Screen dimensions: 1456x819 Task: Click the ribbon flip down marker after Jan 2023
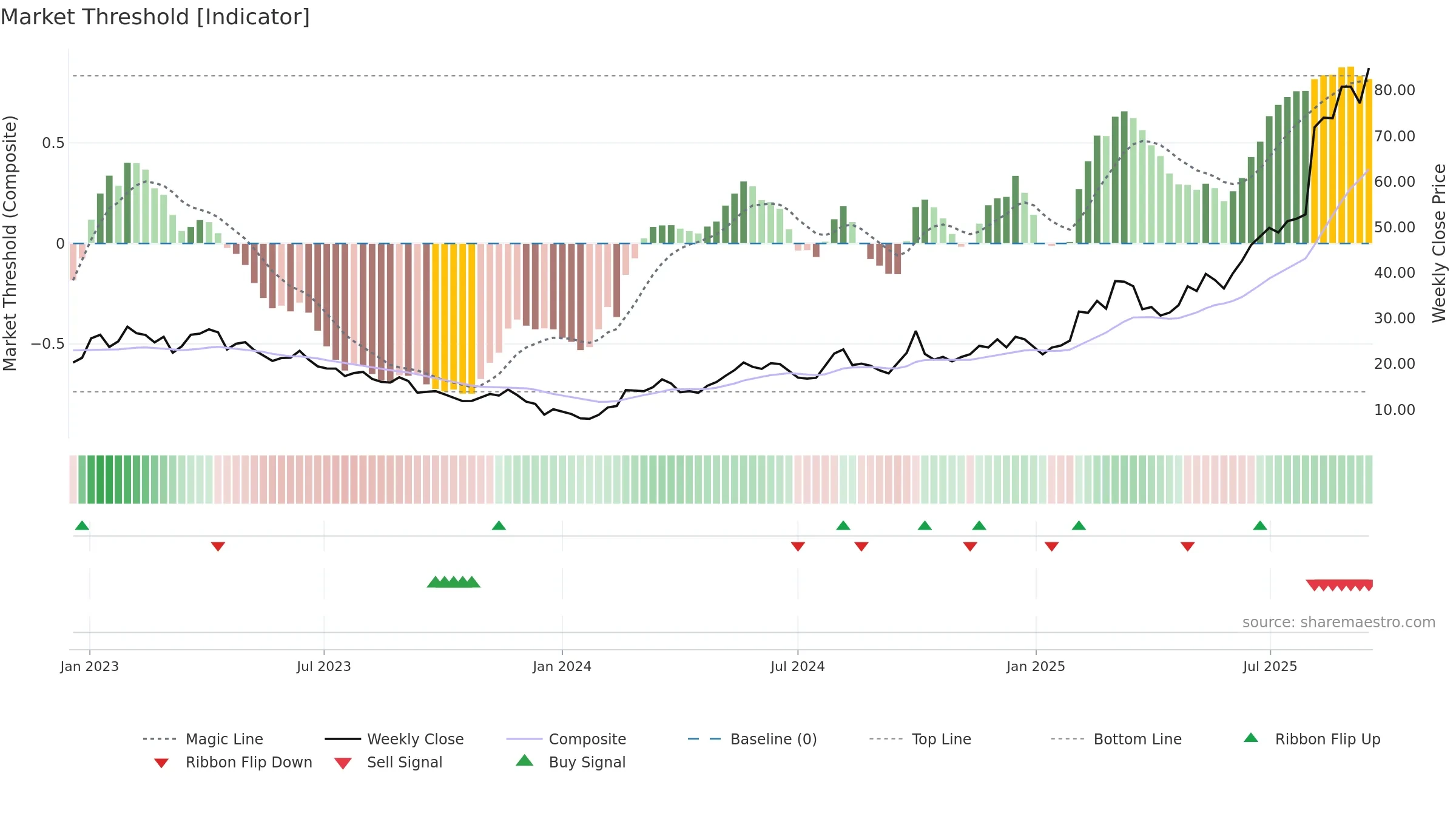coord(218,547)
